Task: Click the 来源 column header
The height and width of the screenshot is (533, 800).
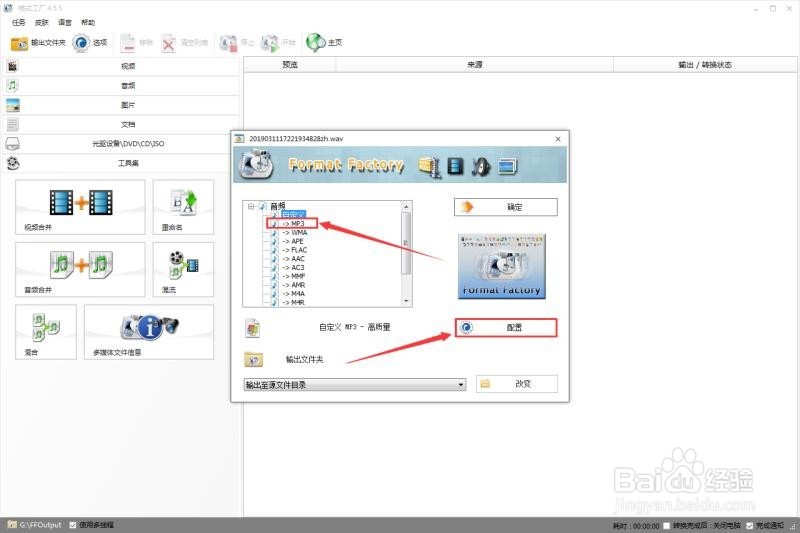Action: [x=474, y=65]
